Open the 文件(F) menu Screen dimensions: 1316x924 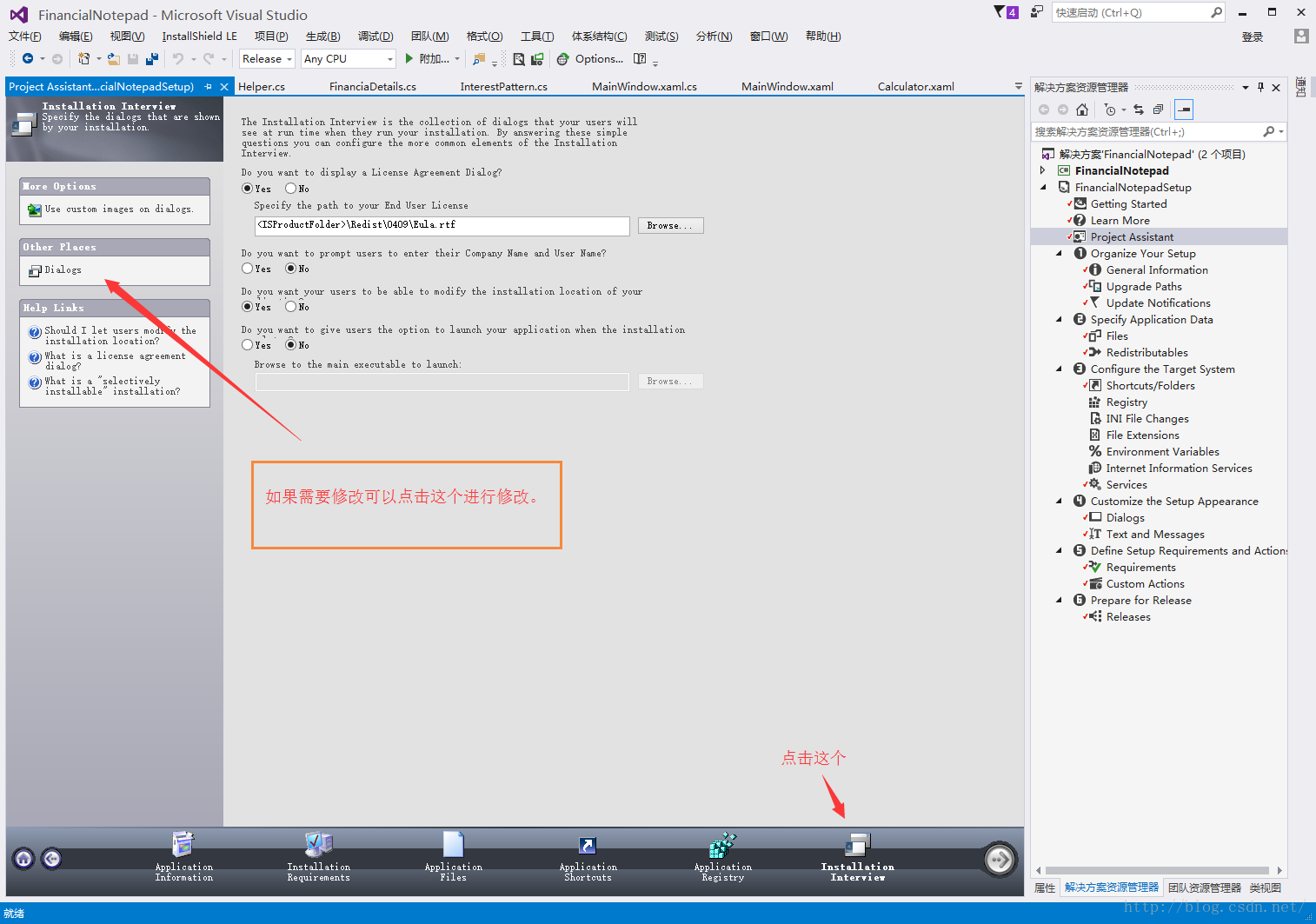point(25,37)
